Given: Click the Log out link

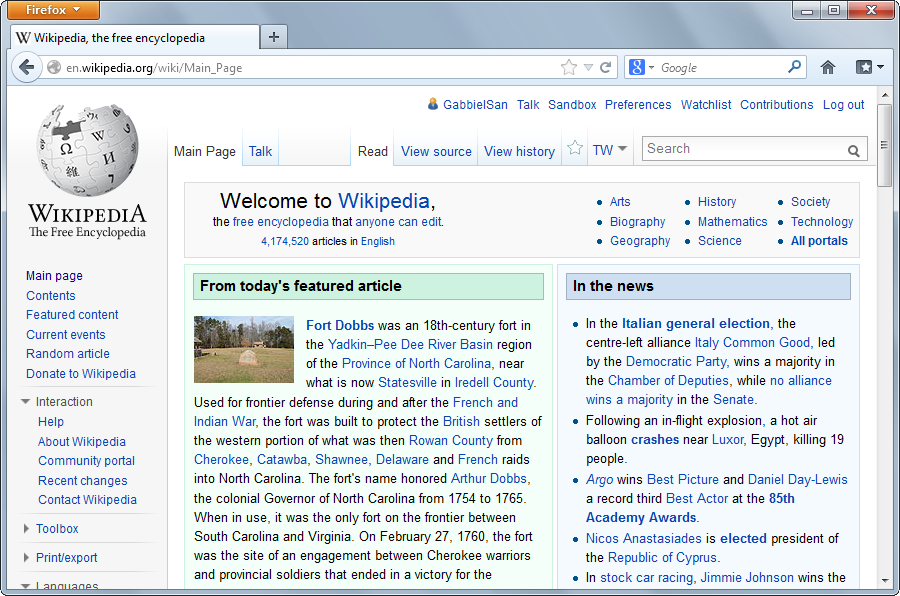Looking at the screenshot, I should pos(843,105).
